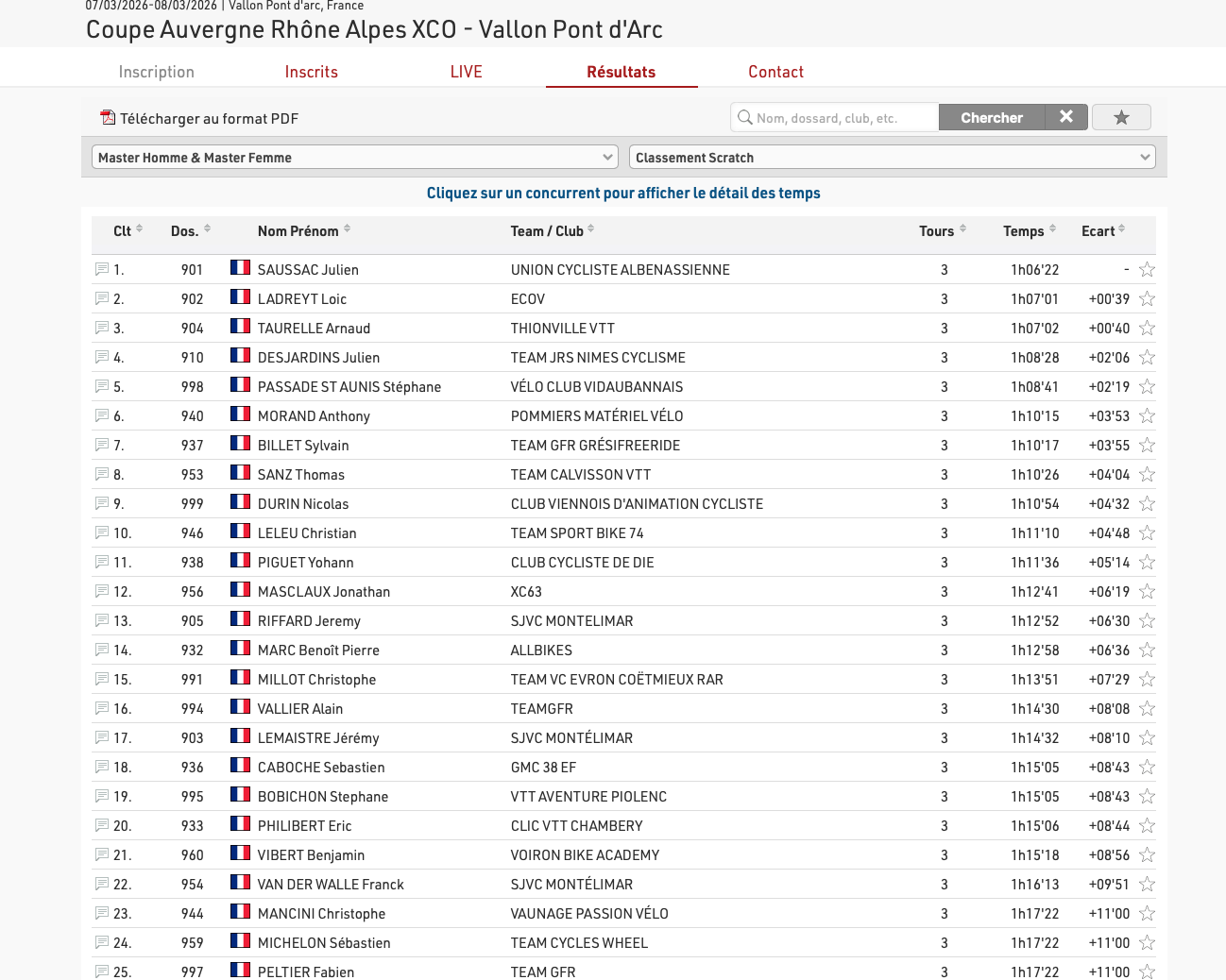Click magnifier icon in search field

pyautogui.click(x=745, y=118)
